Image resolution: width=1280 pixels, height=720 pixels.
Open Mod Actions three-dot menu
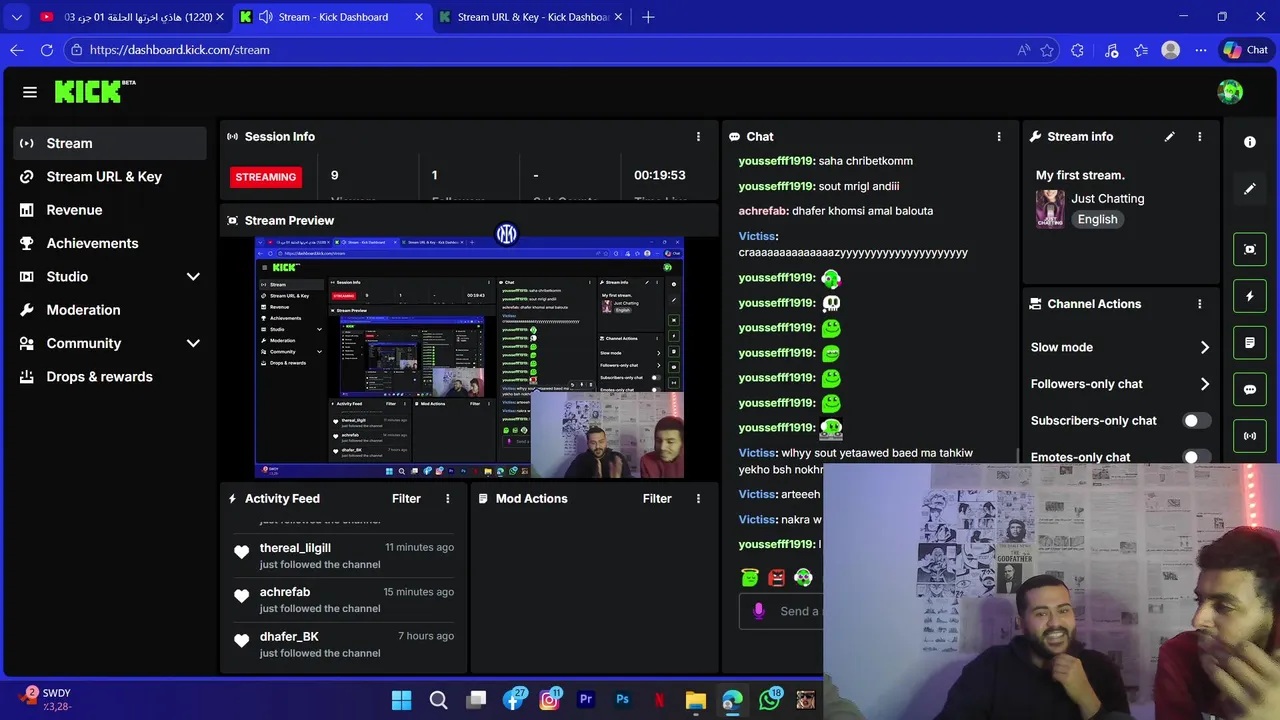(698, 499)
